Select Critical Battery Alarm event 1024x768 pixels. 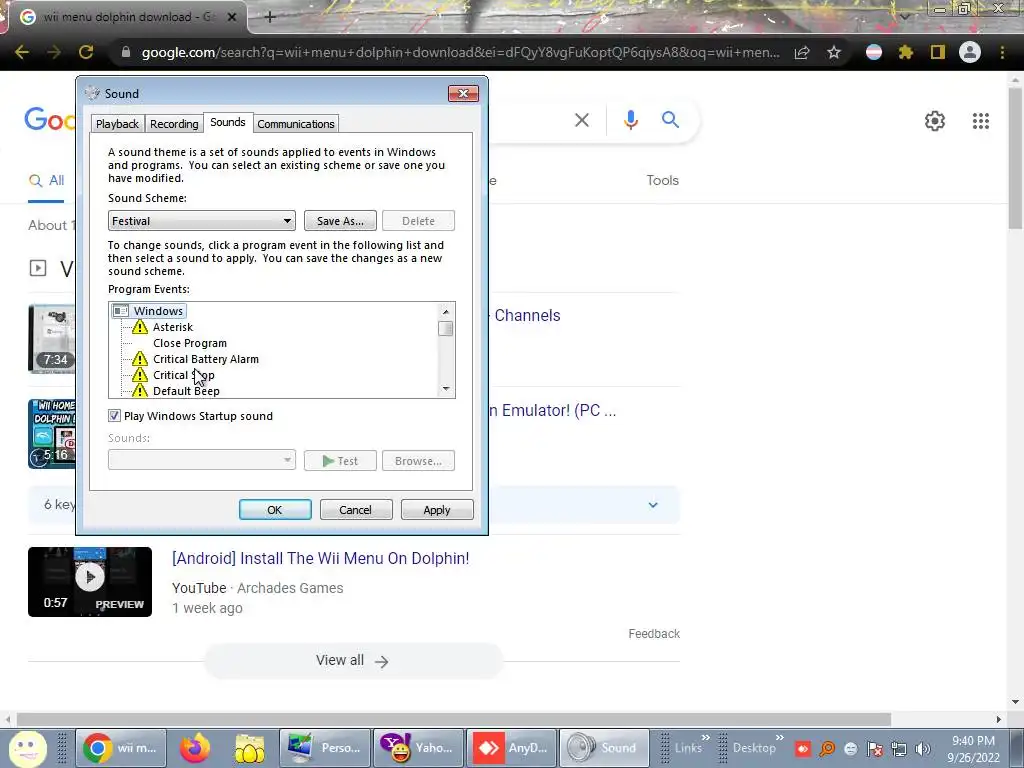(x=206, y=359)
